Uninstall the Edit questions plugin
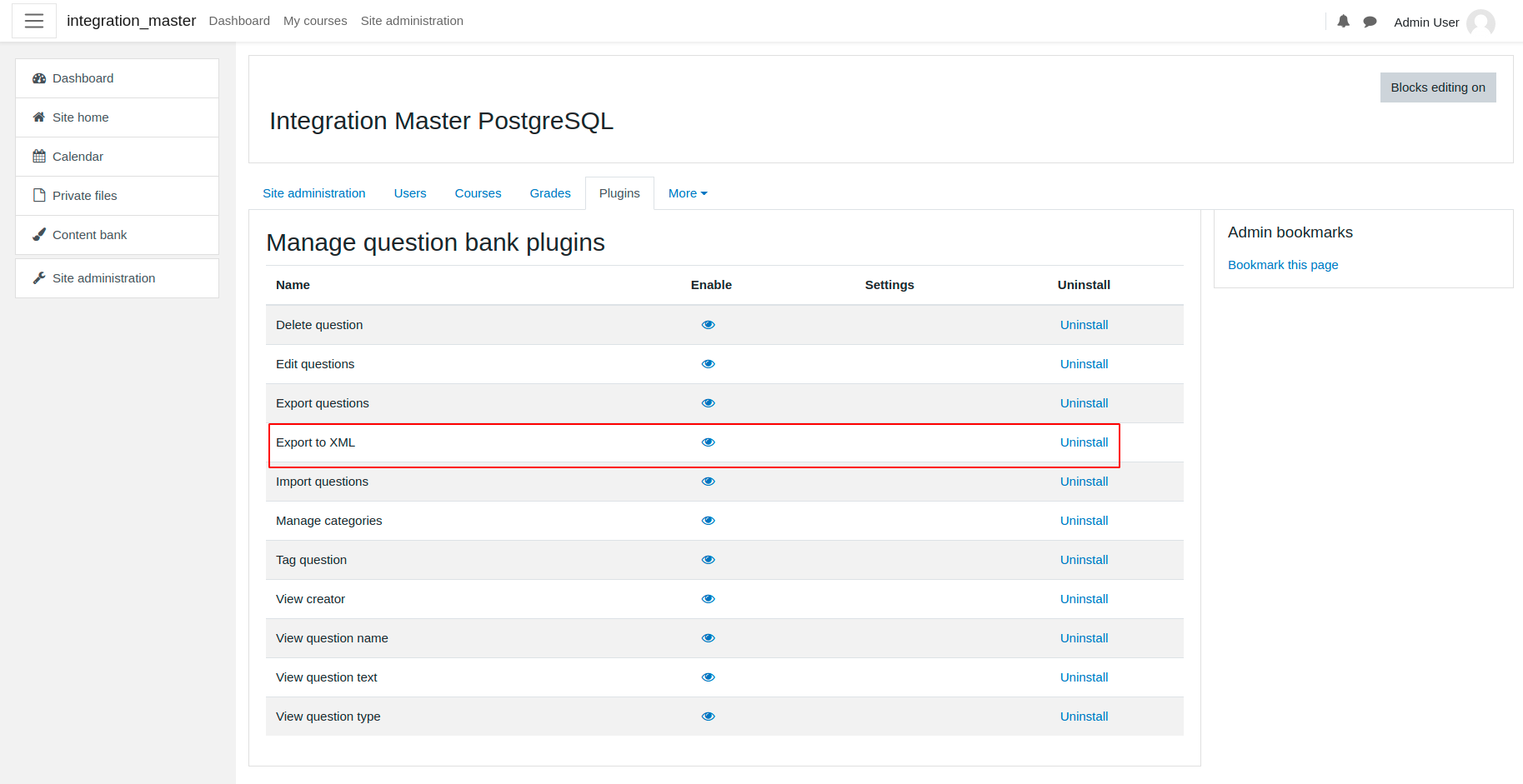Image resolution: width=1523 pixels, height=784 pixels. tap(1084, 364)
